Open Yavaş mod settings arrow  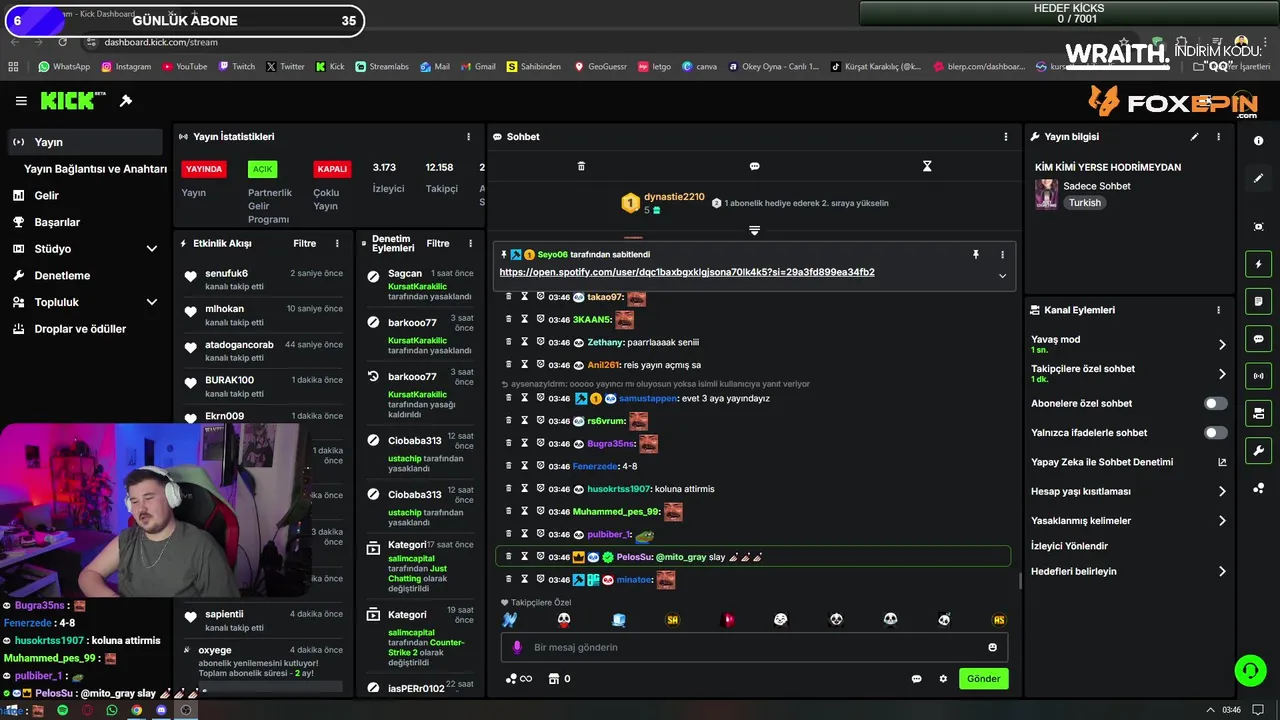tap(1222, 345)
